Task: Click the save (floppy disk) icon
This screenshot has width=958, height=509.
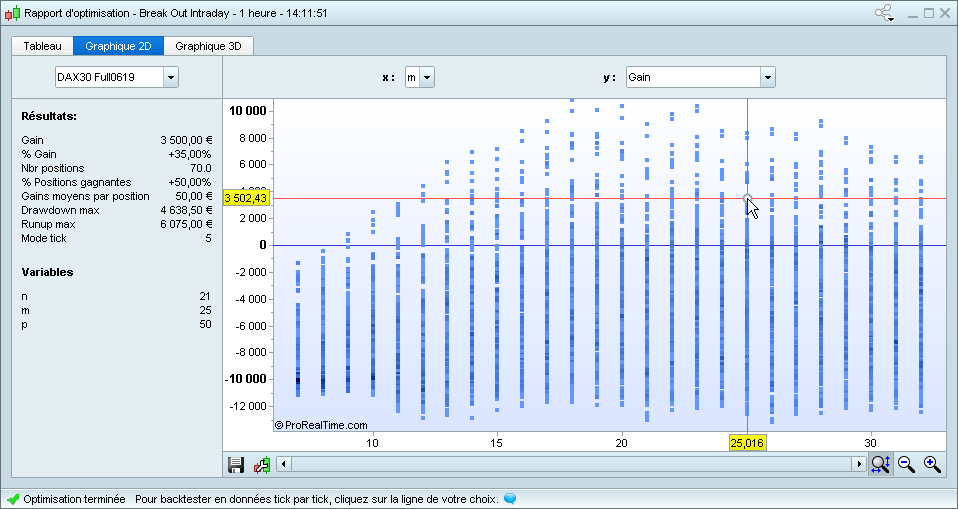Action: tap(236, 464)
